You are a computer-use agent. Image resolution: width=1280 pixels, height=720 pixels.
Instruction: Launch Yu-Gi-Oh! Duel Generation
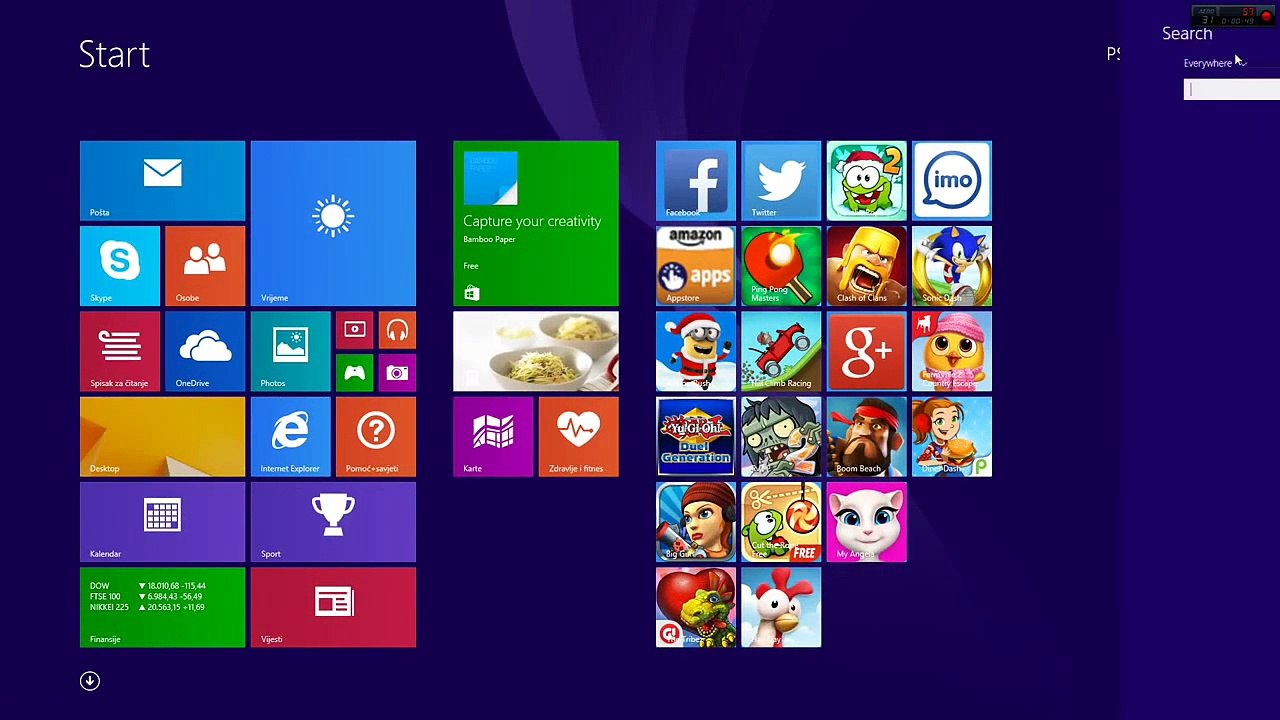tap(696, 437)
